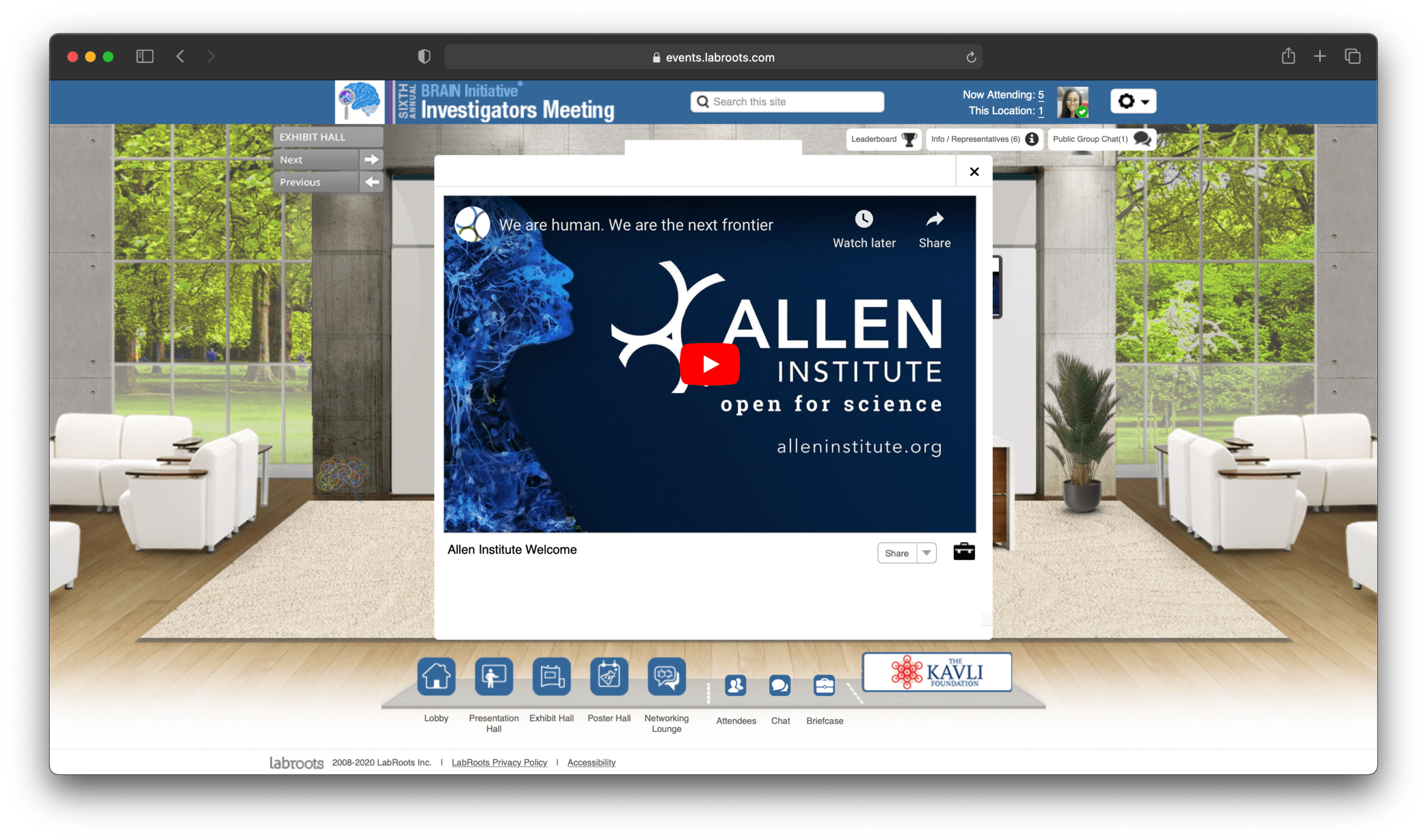Image resolution: width=1427 pixels, height=840 pixels.
Task: Open the Allen Institute channel avatar
Action: click(472, 224)
